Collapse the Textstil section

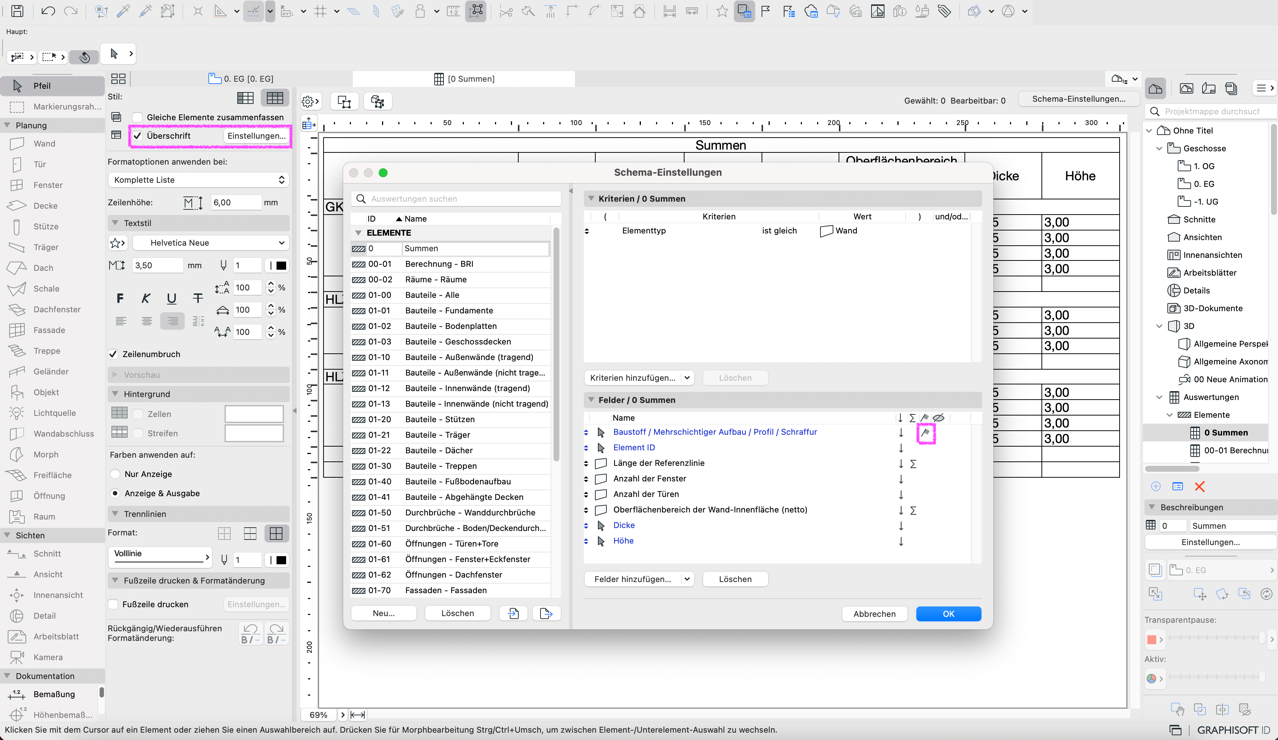click(115, 223)
